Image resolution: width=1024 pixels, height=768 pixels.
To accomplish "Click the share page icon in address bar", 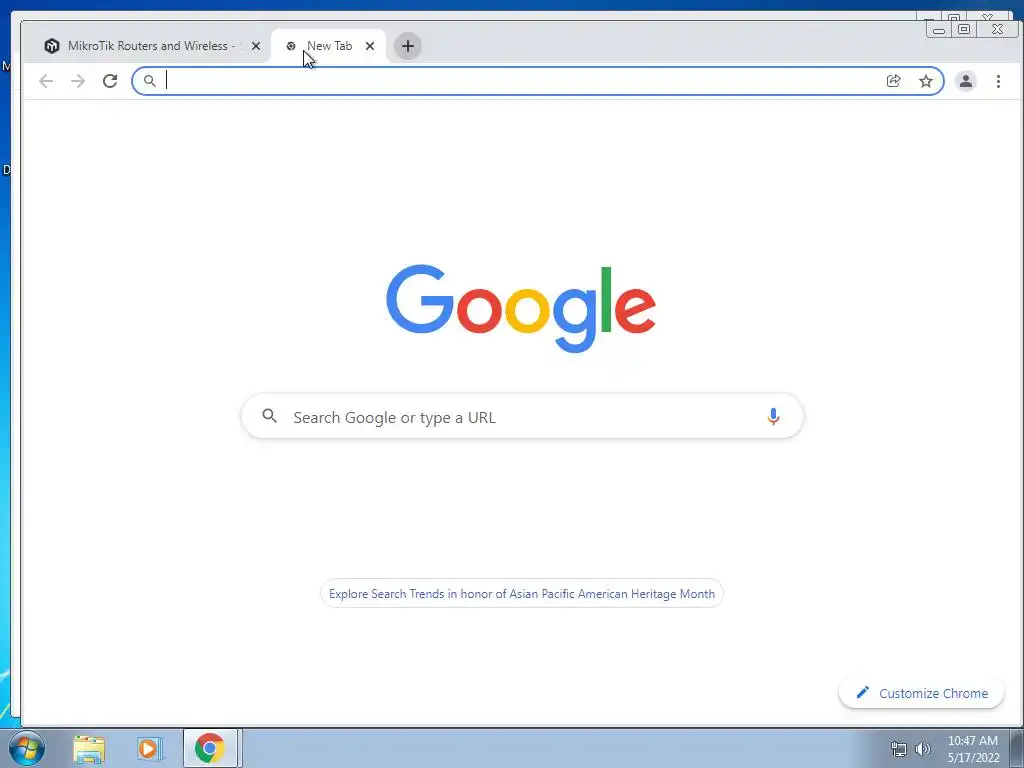I will (893, 81).
